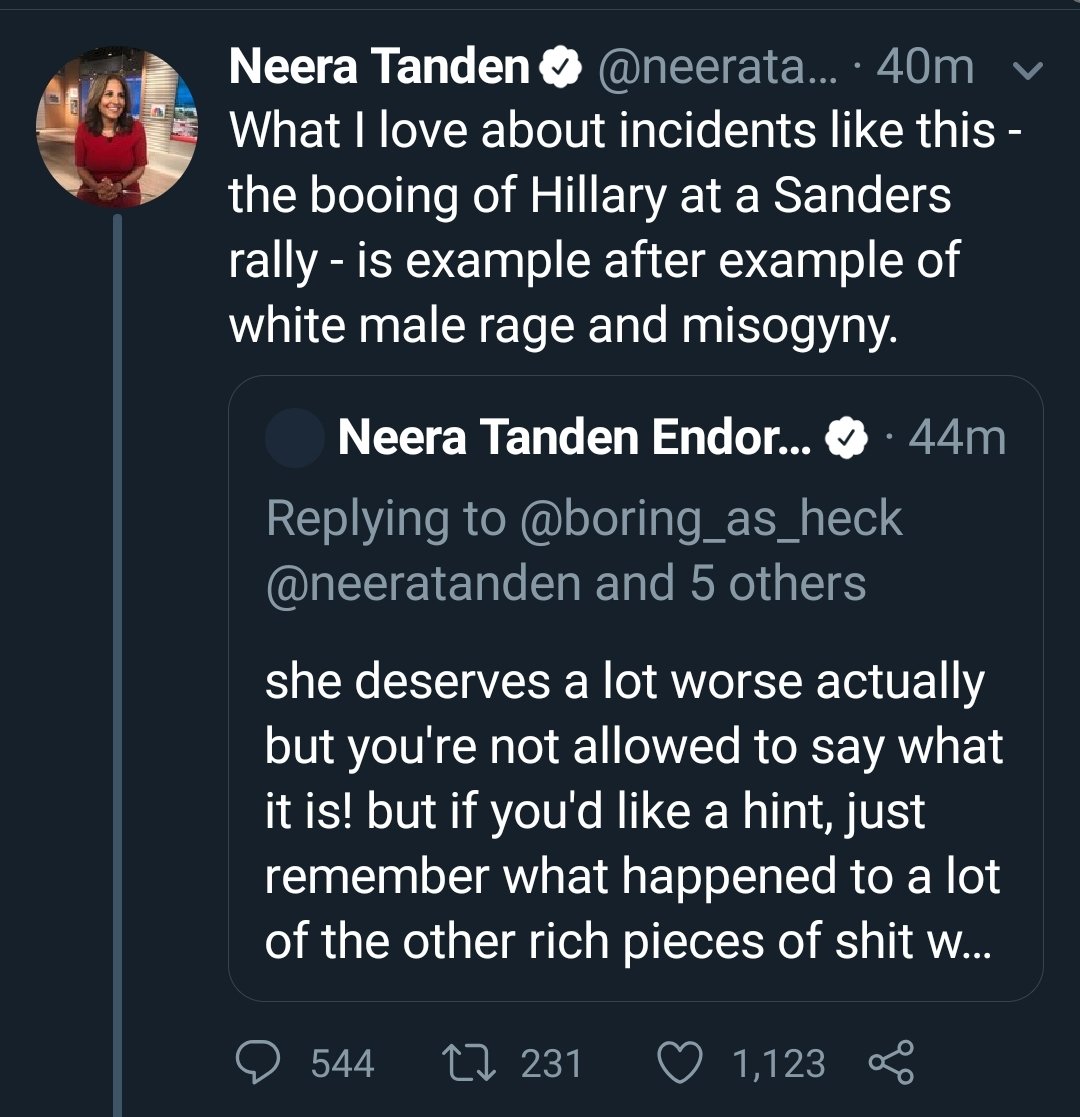Open the quoted tweet author's dark avatar
Screen dimensions: 1080x1117
[x=294, y=438]
